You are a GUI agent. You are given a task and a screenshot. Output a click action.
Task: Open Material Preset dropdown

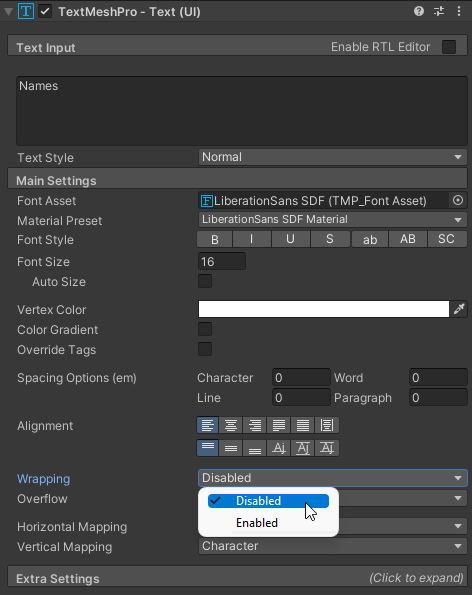tap(332, 220)
